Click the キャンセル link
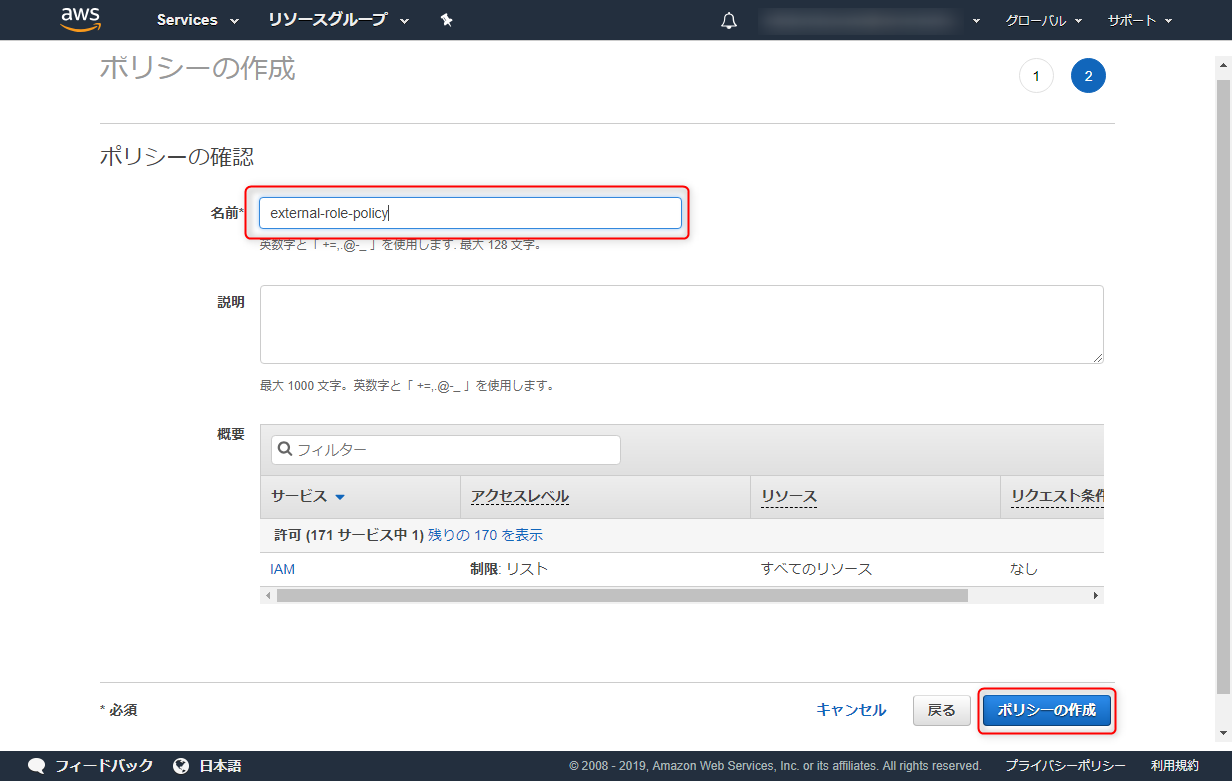The image size is (1232, 781). tap(851, 710)
